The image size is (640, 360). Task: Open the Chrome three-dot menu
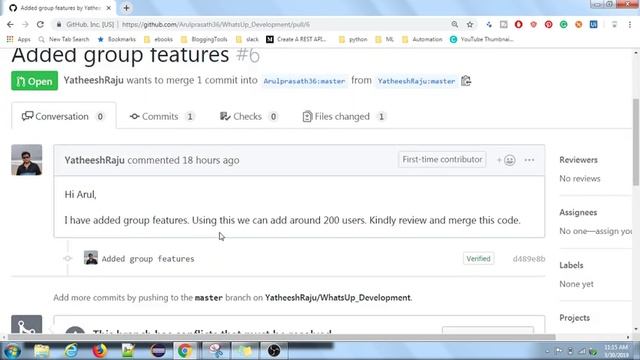point(630,24)
